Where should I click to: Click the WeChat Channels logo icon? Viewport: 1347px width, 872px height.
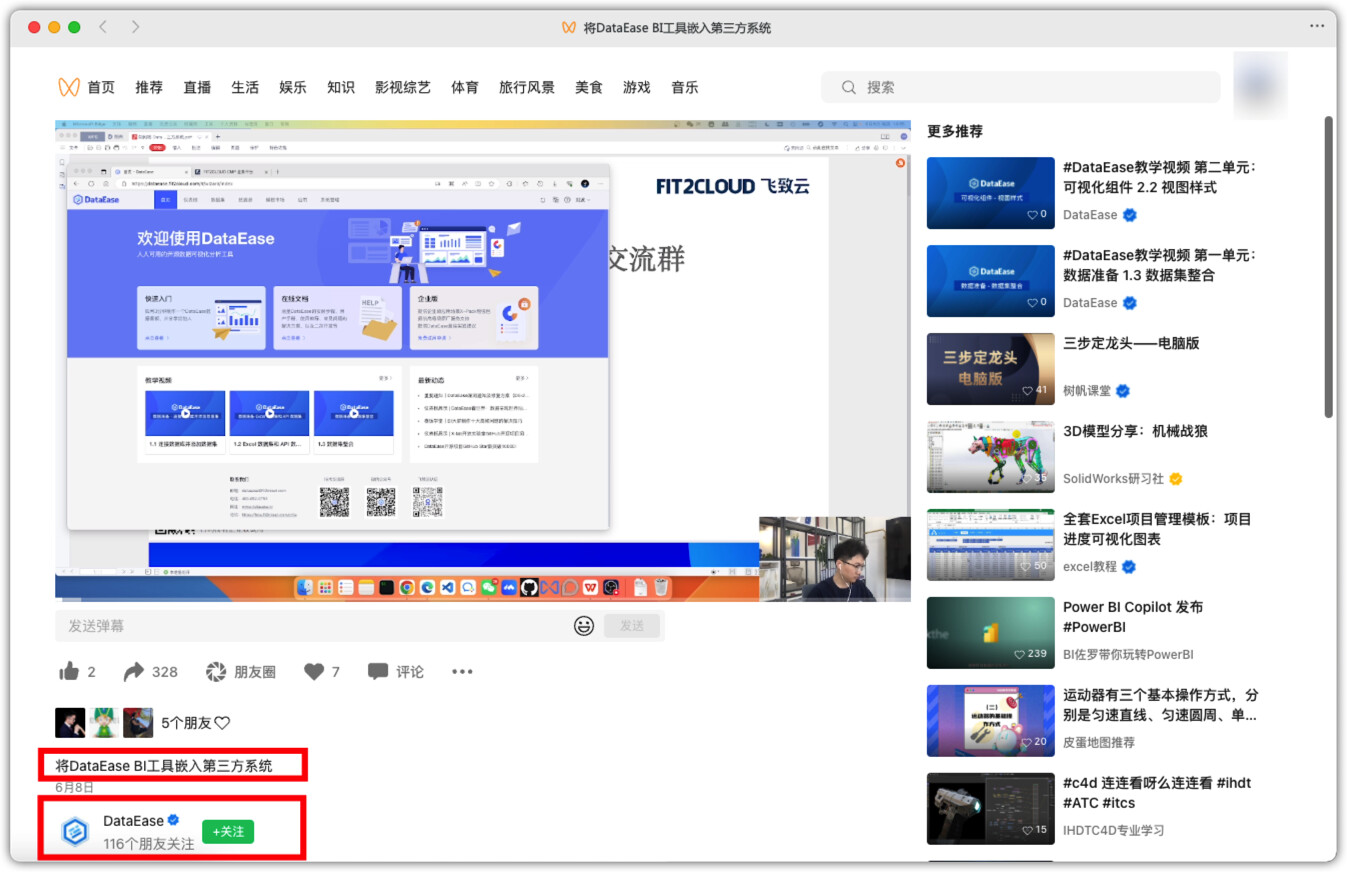click(x=69, y=87)
